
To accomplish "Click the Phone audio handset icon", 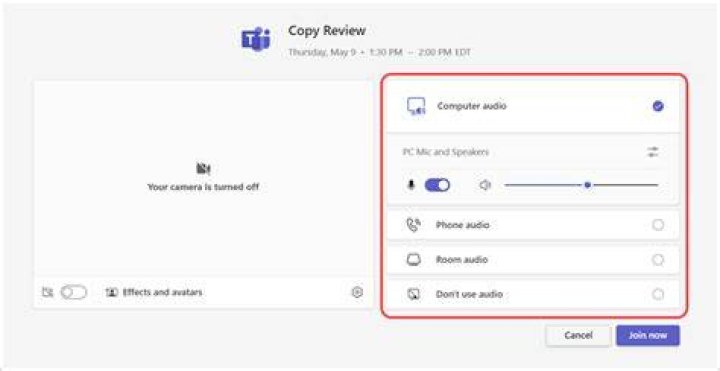I will (x=413, y=225).
